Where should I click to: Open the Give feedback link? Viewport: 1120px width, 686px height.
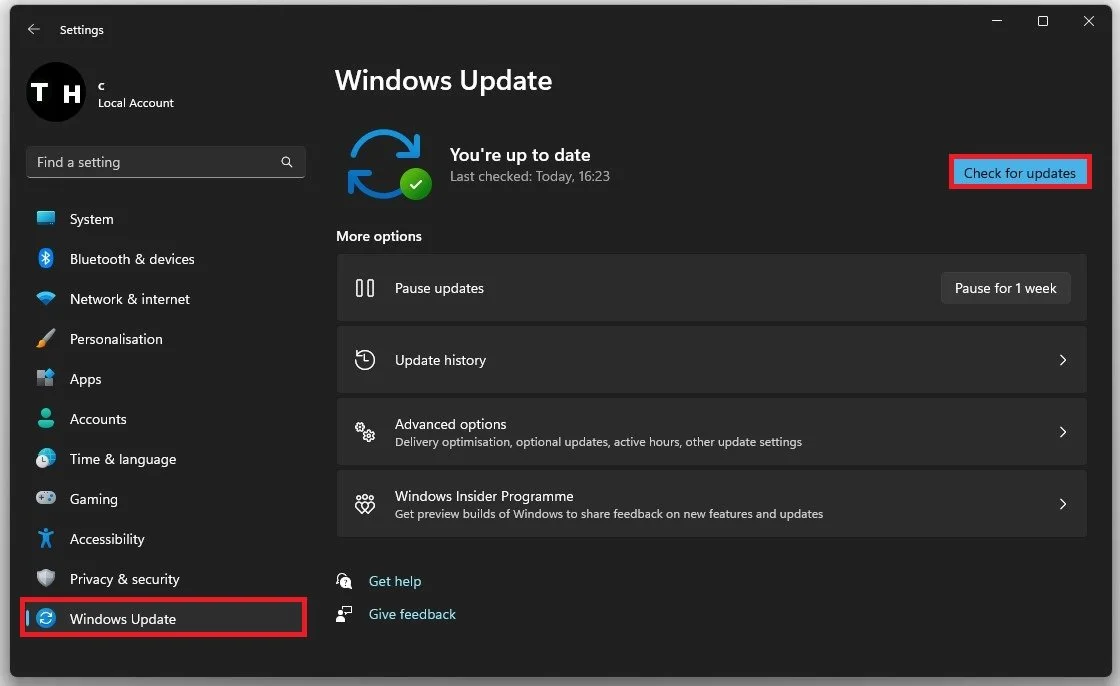412,614
